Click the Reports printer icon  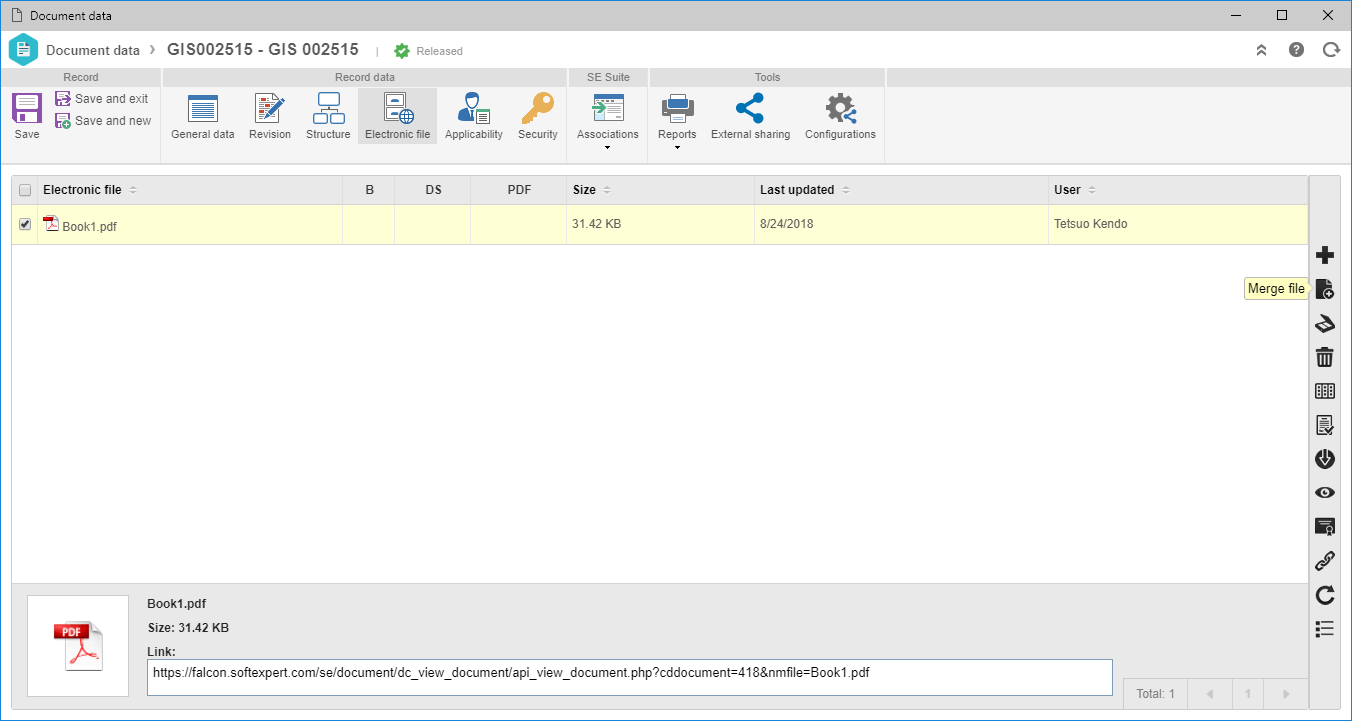pyautogui.click(x=677, y=108)
